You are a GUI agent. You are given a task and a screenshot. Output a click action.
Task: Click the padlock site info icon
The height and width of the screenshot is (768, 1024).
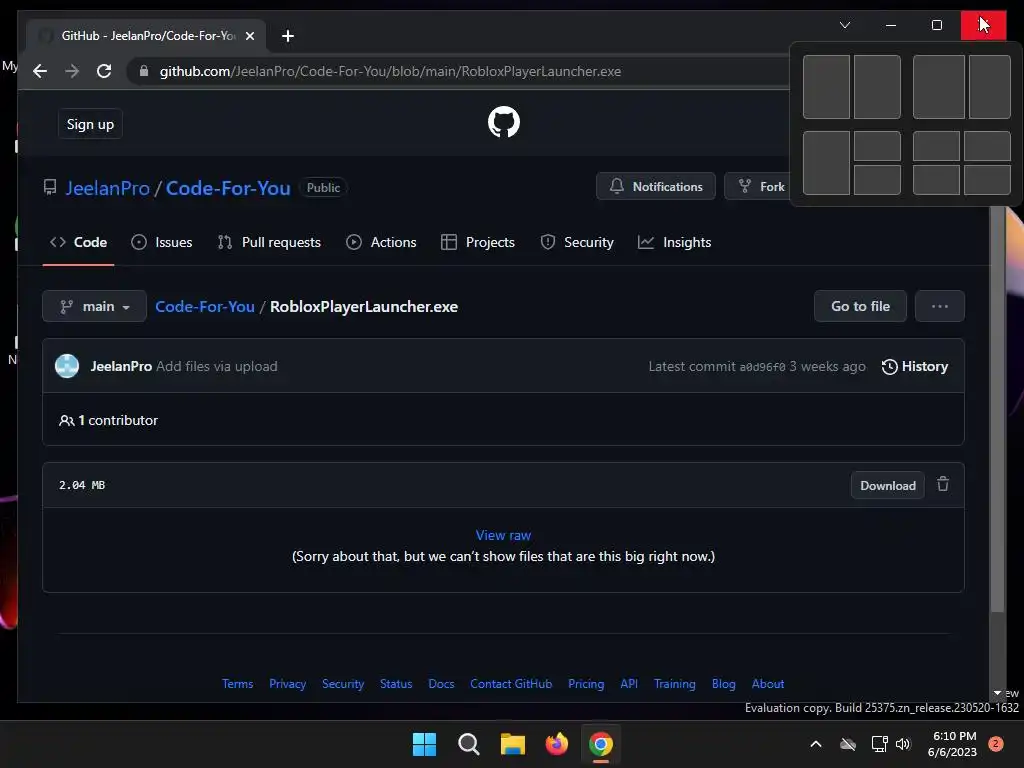[144, 71]
